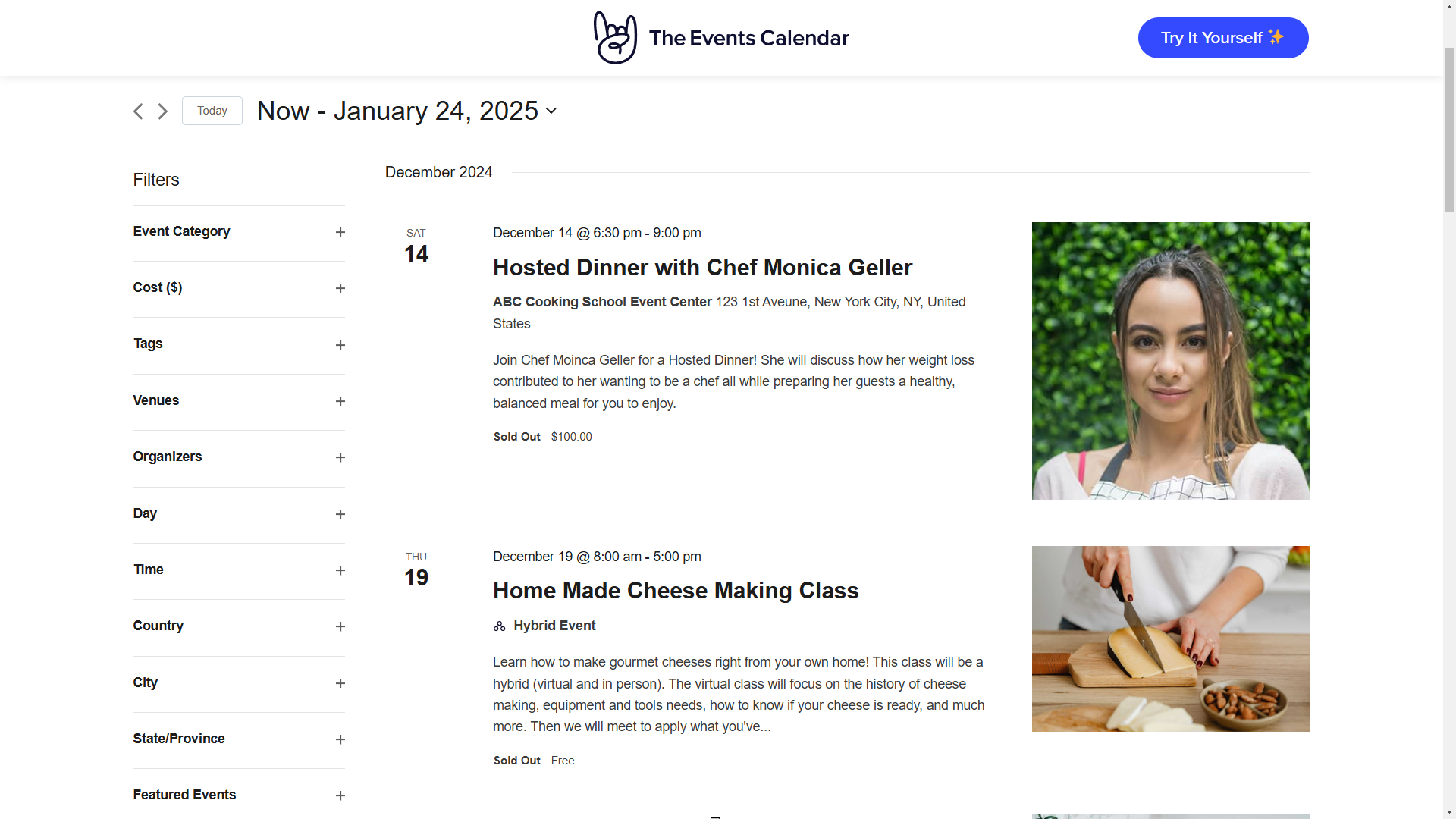Click the Hybrid Event icon
This screenshot has width=1456, height=819.
499,626
